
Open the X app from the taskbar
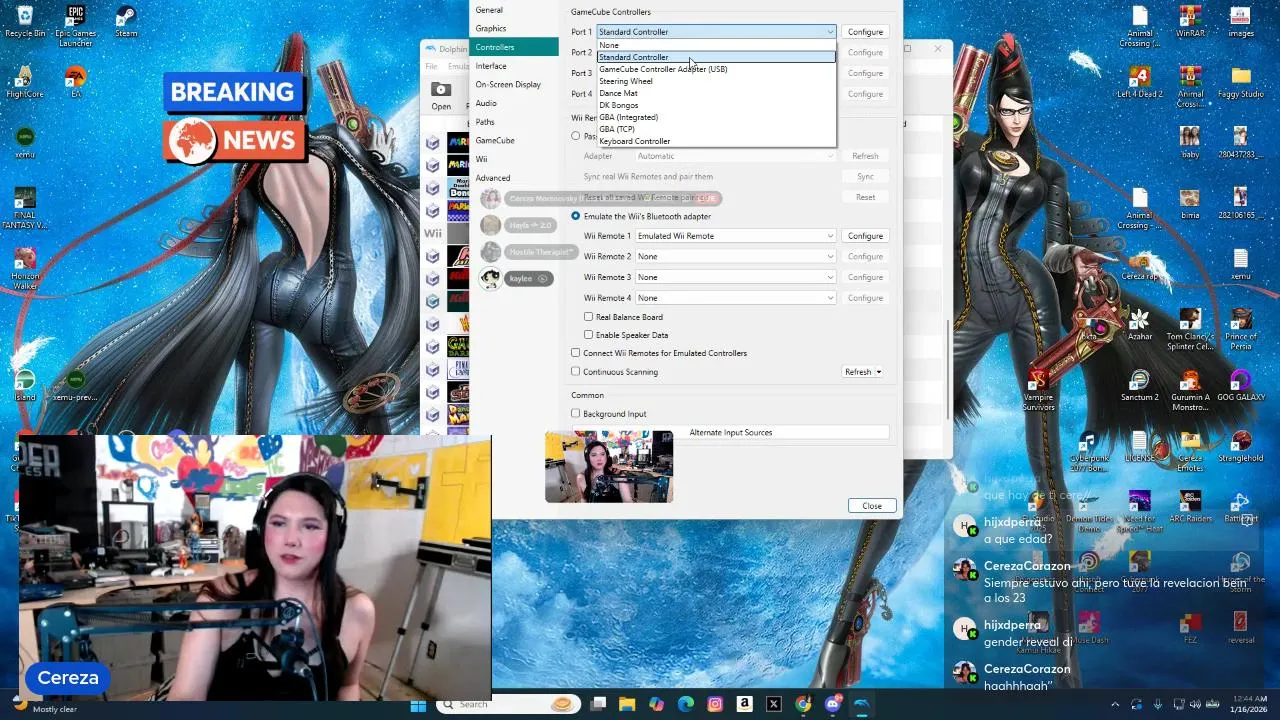(774, 704)
